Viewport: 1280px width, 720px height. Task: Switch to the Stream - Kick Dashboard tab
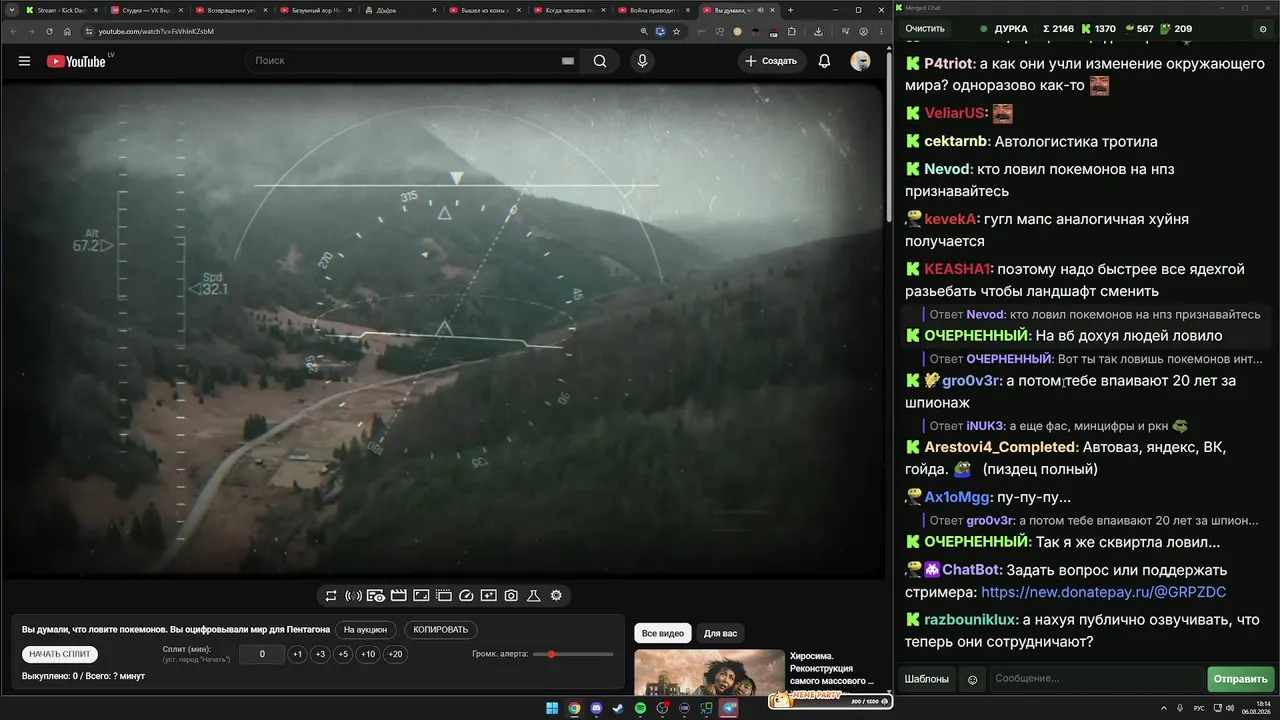(x=61, y=10)
